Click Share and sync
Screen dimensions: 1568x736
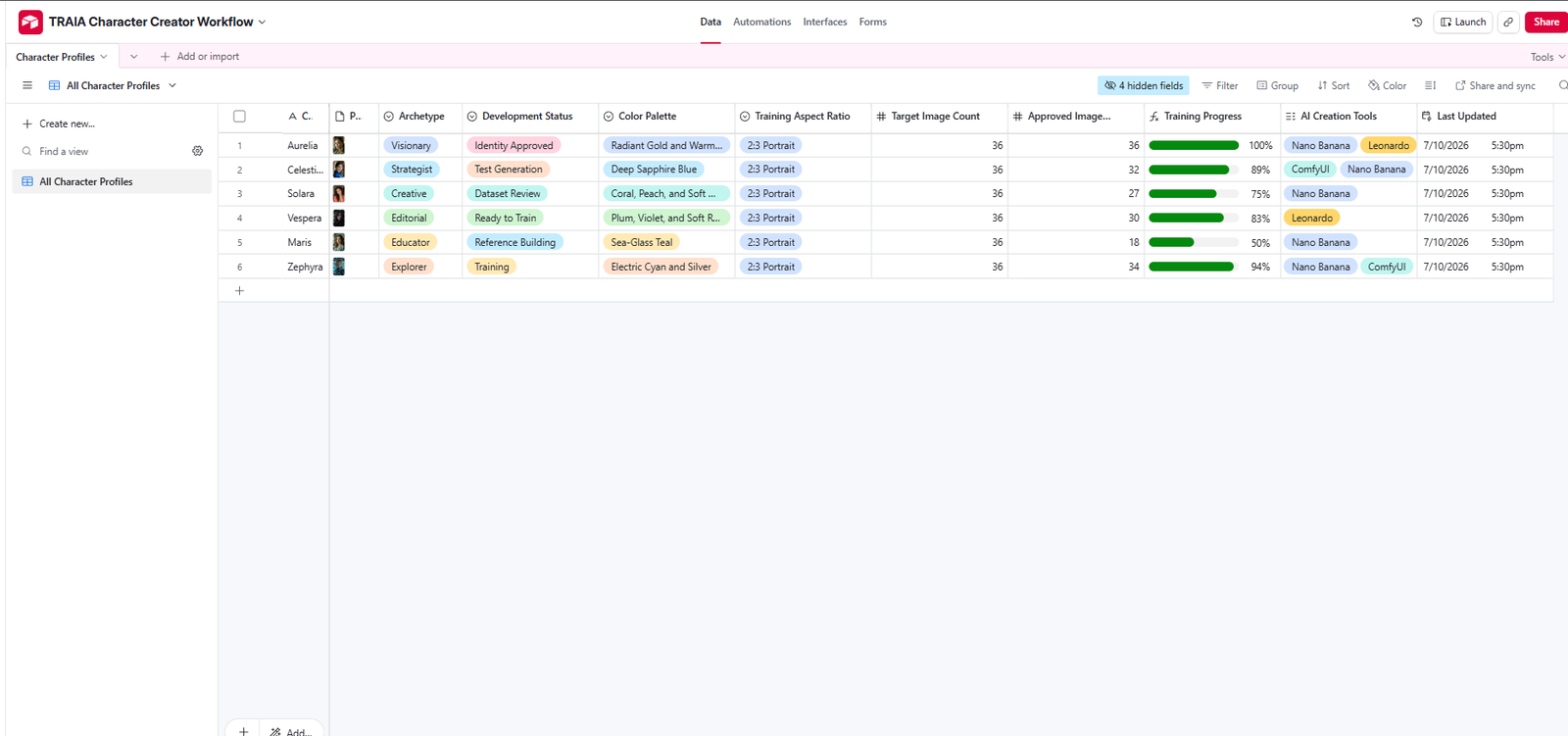[1495, 85]
